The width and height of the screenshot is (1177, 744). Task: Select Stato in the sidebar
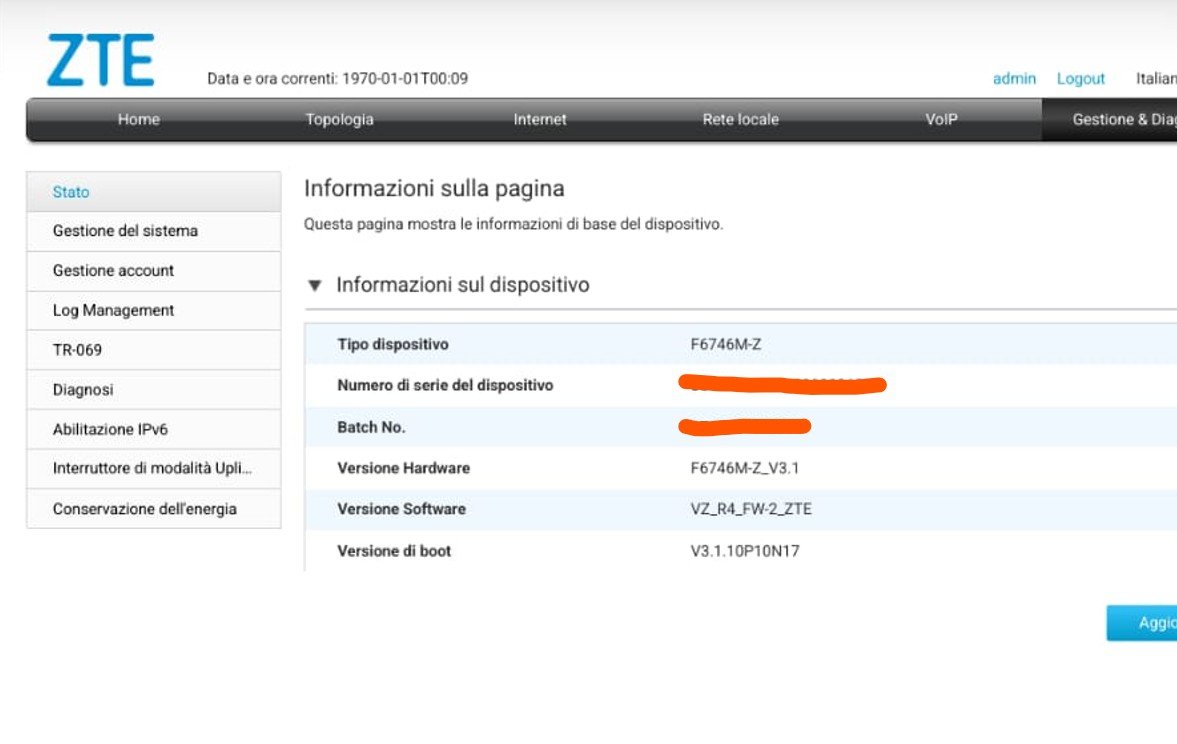(x=71, y=192)
